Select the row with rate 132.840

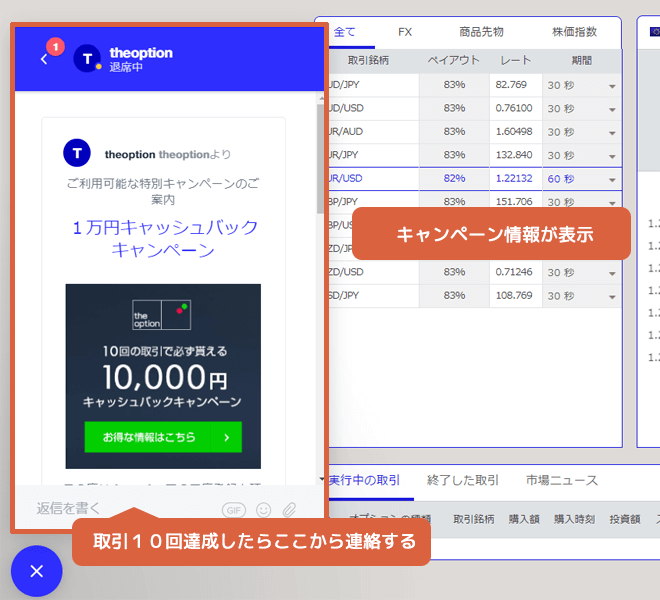point(475,155)
